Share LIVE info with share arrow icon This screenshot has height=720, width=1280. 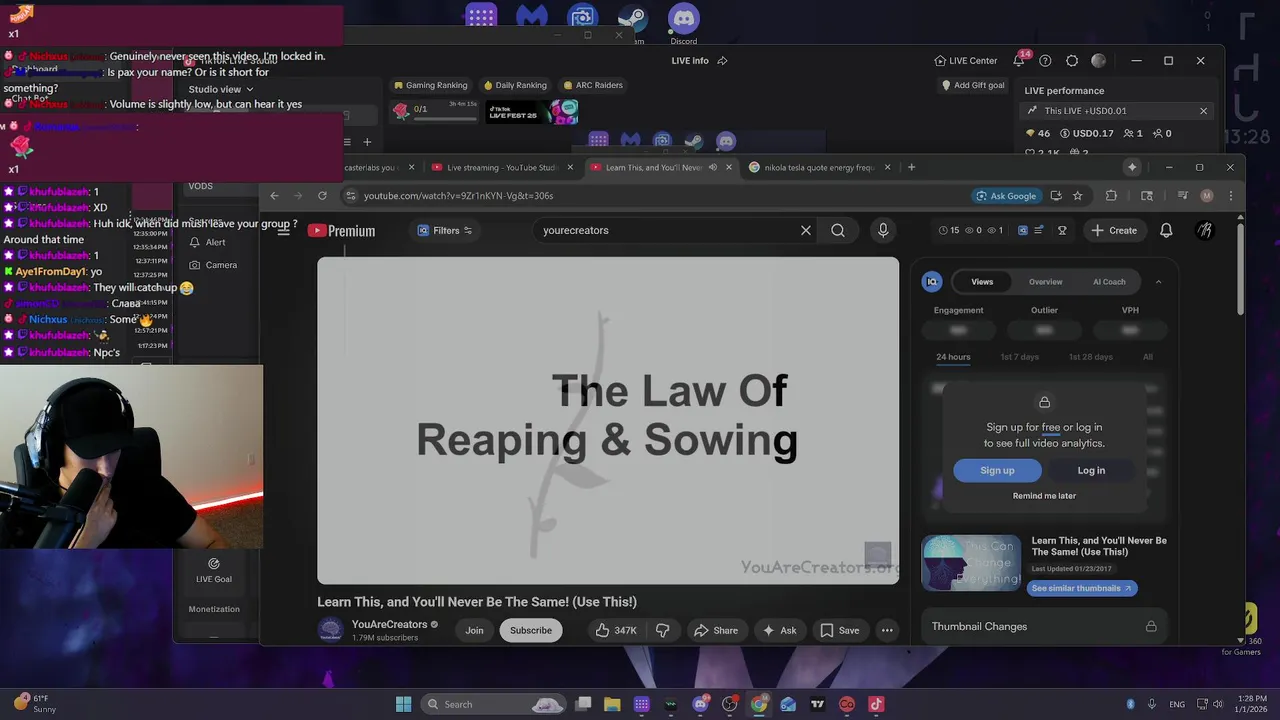pyautogui.click(x=722, y=61)
